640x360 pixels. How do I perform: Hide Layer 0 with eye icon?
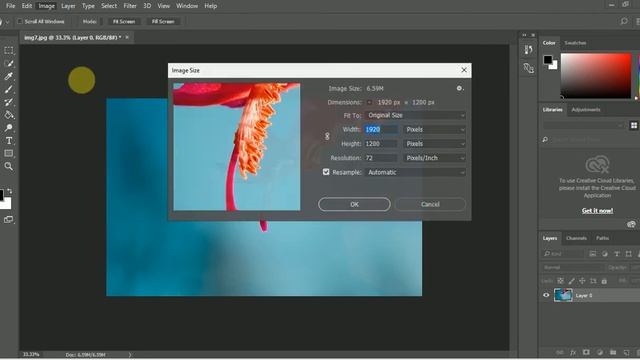546,295
